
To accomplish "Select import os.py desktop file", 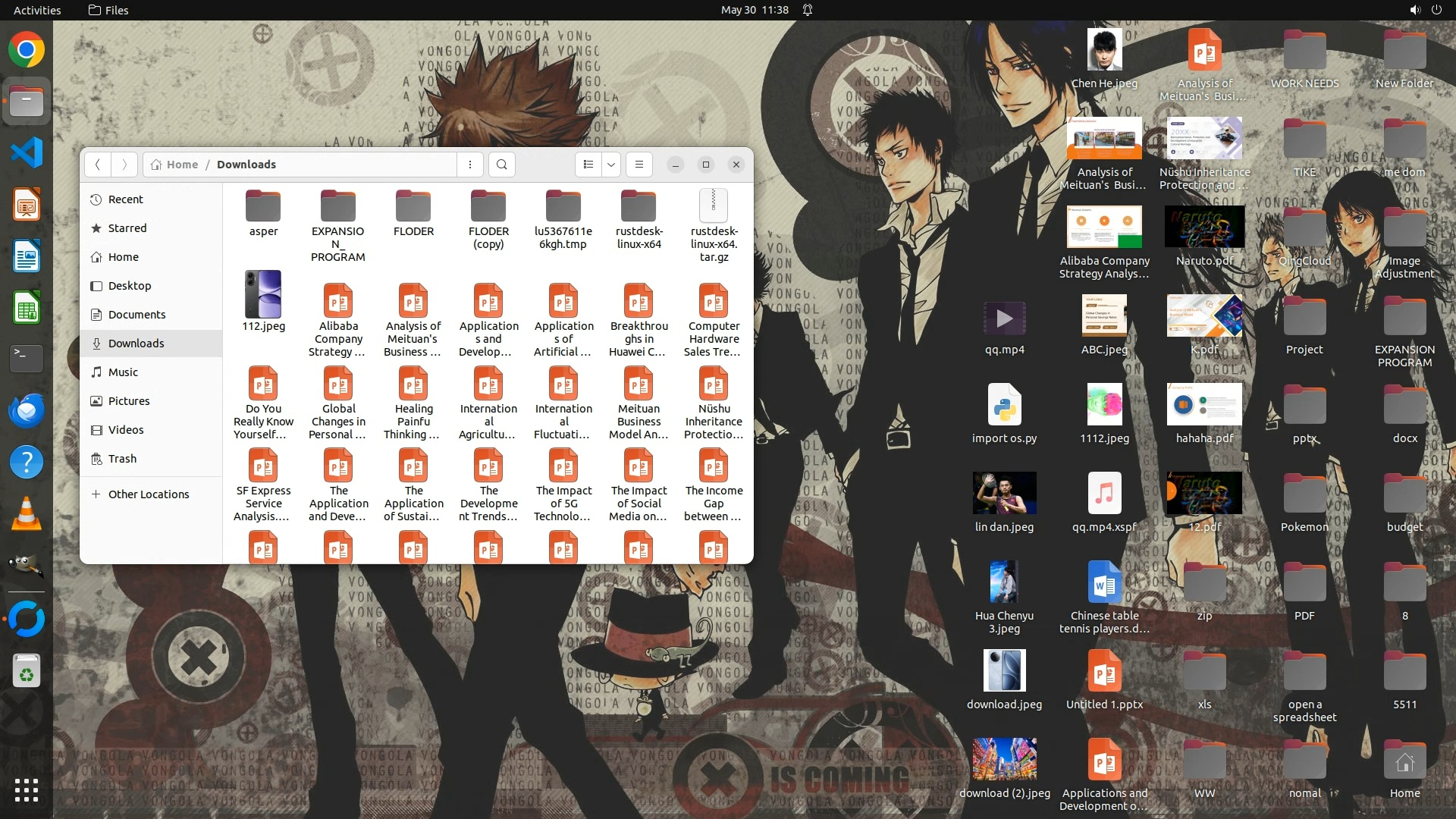I will coord(1004,404).
